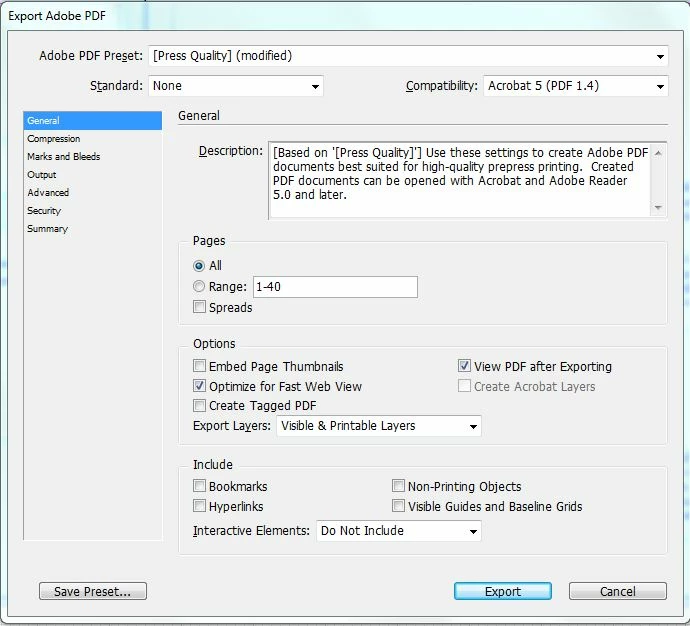Uncheck Optimize for Fast Web View
Image resolution: width=690 pixels, height=626 pixels.
tap(199, 386)
